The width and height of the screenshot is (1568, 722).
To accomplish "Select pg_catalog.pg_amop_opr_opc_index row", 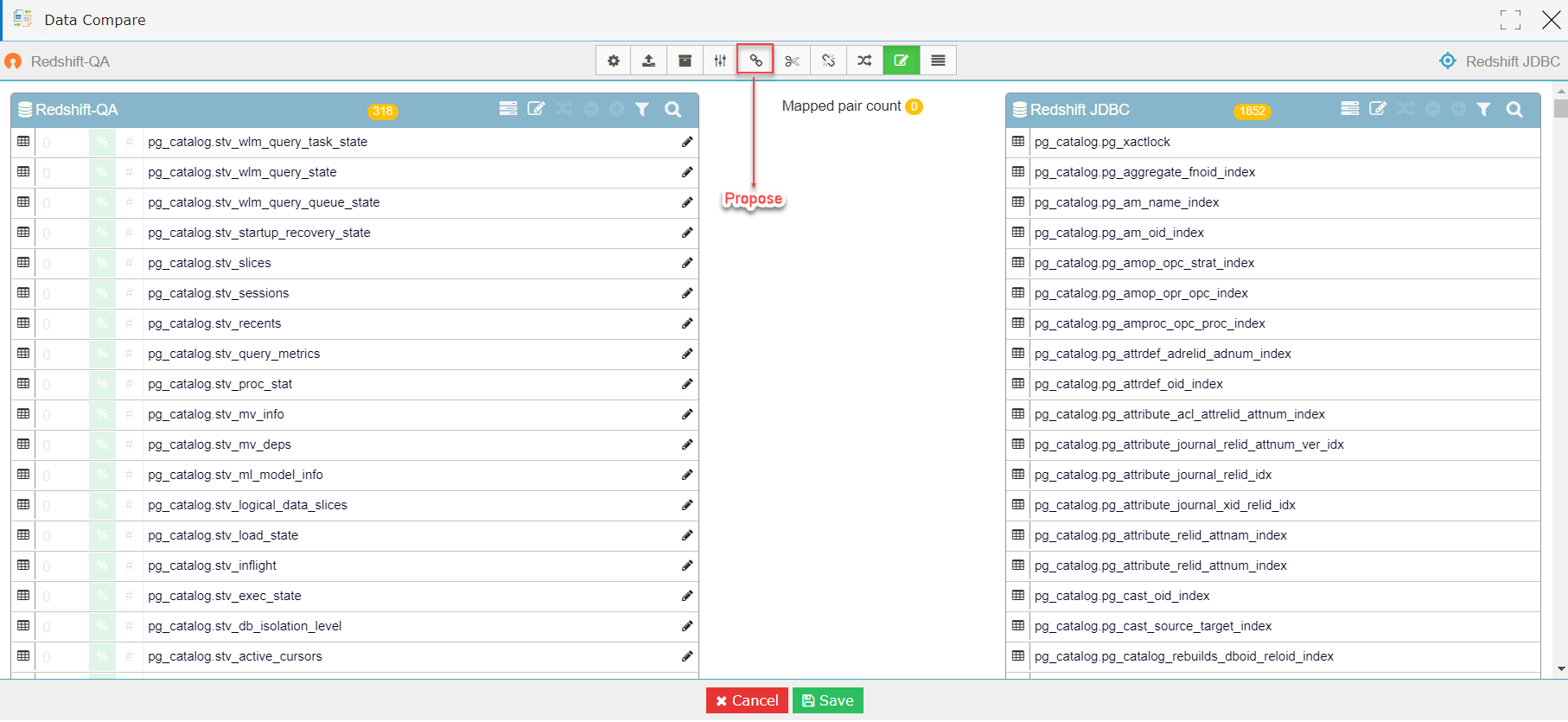I will pos(1273,293).
